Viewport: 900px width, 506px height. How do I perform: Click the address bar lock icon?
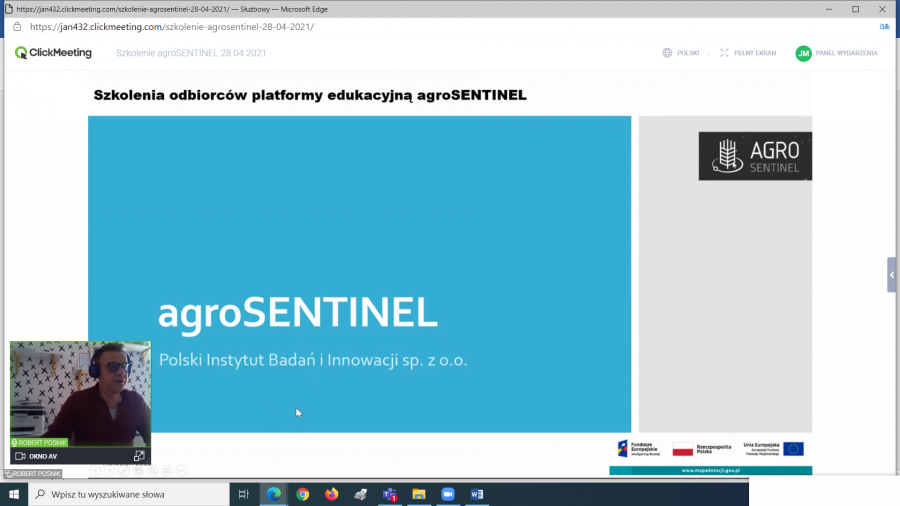tap(17, 27)
